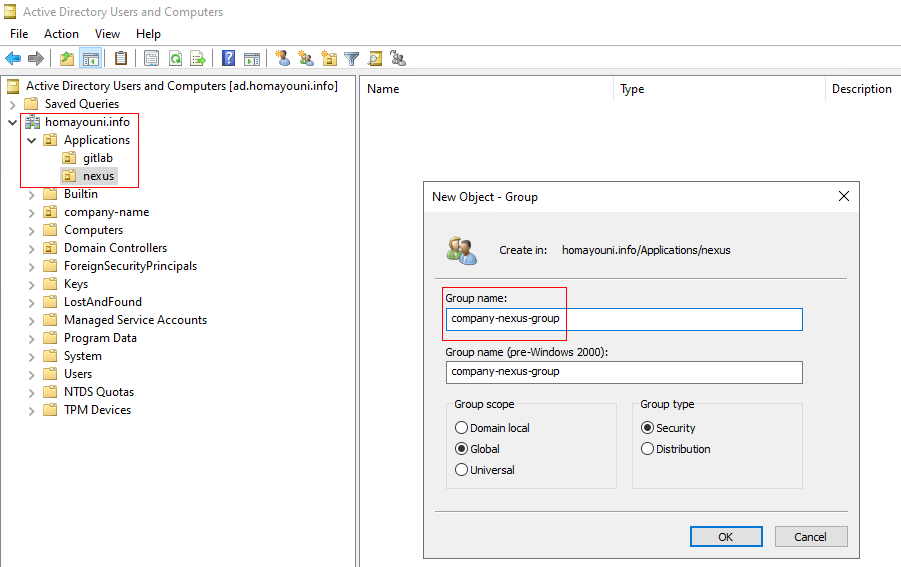Expand the ForeignSecurityPrincipals node
Screen dimensions: 901x567
(32, 267)
